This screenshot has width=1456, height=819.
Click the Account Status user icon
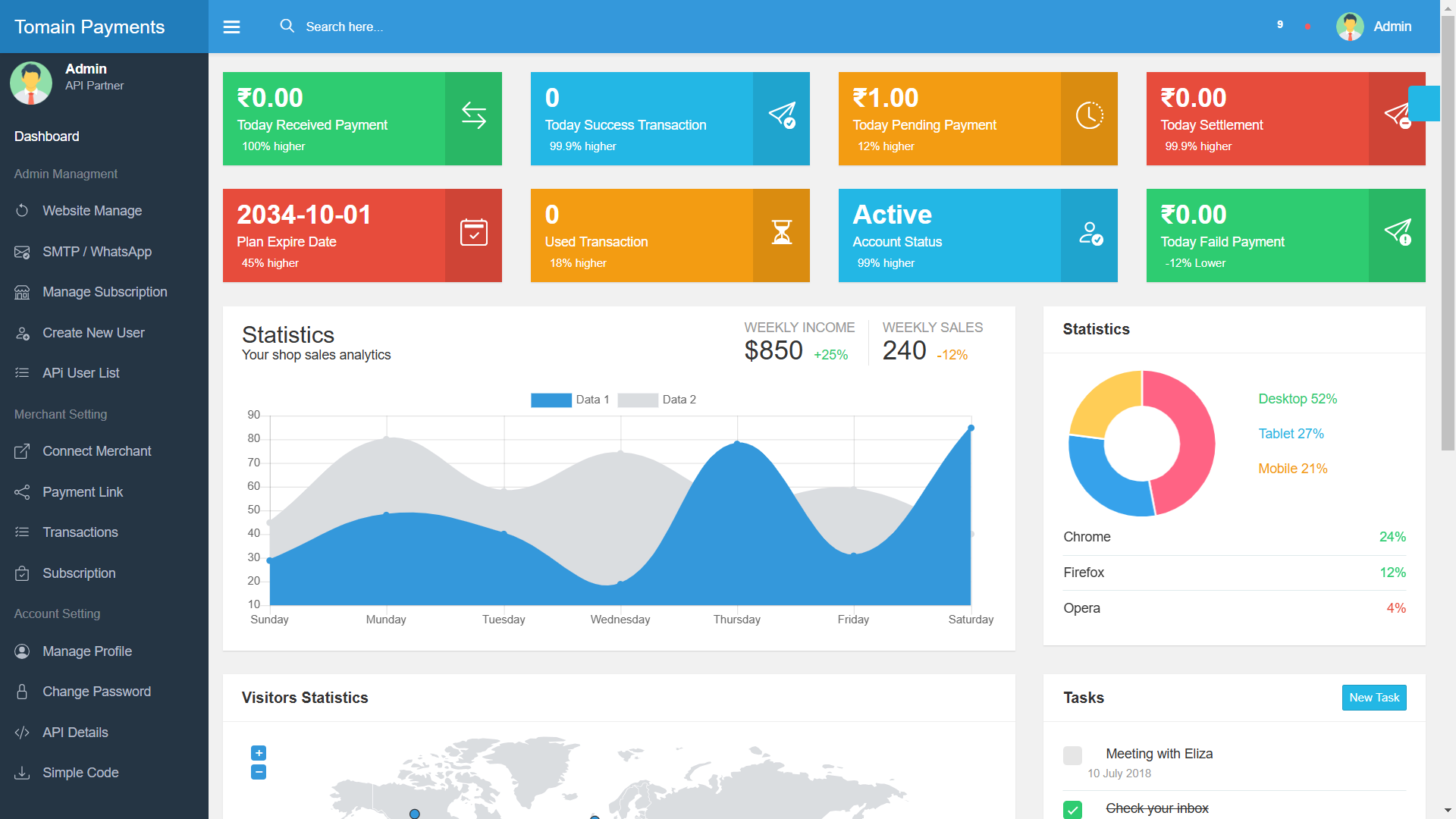1090,233
